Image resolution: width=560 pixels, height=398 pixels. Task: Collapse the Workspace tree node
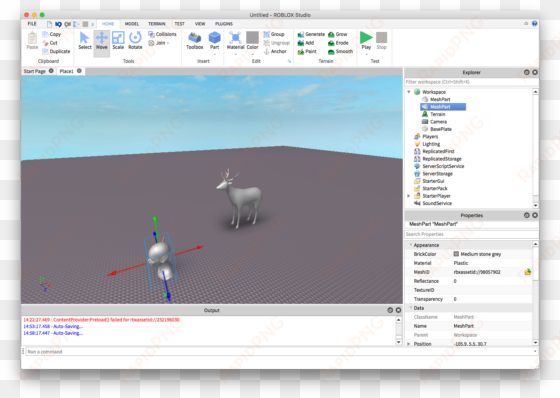(409, 92)
